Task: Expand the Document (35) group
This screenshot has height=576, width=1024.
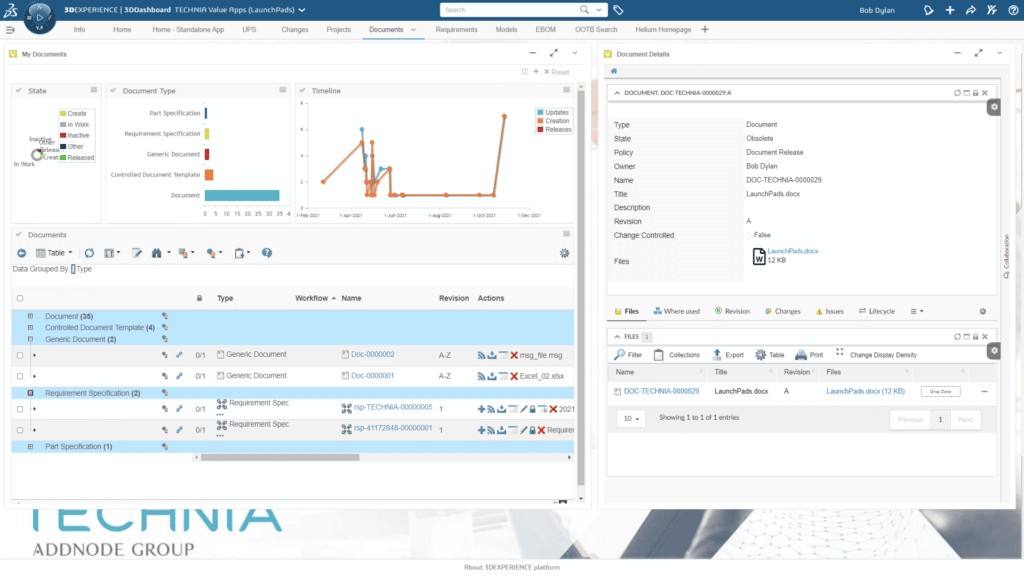Action: click(x=30, y=316)
